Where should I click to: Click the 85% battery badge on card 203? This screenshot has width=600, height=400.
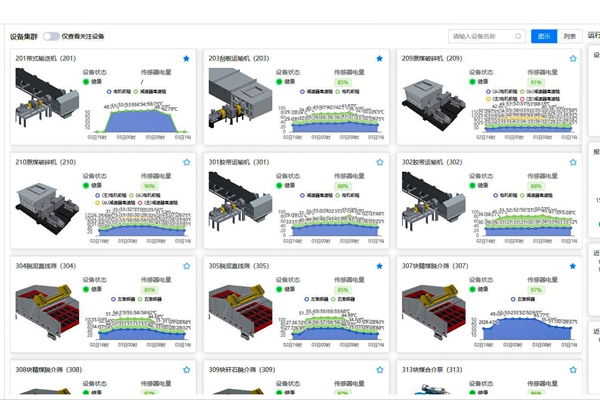[343, 82]
